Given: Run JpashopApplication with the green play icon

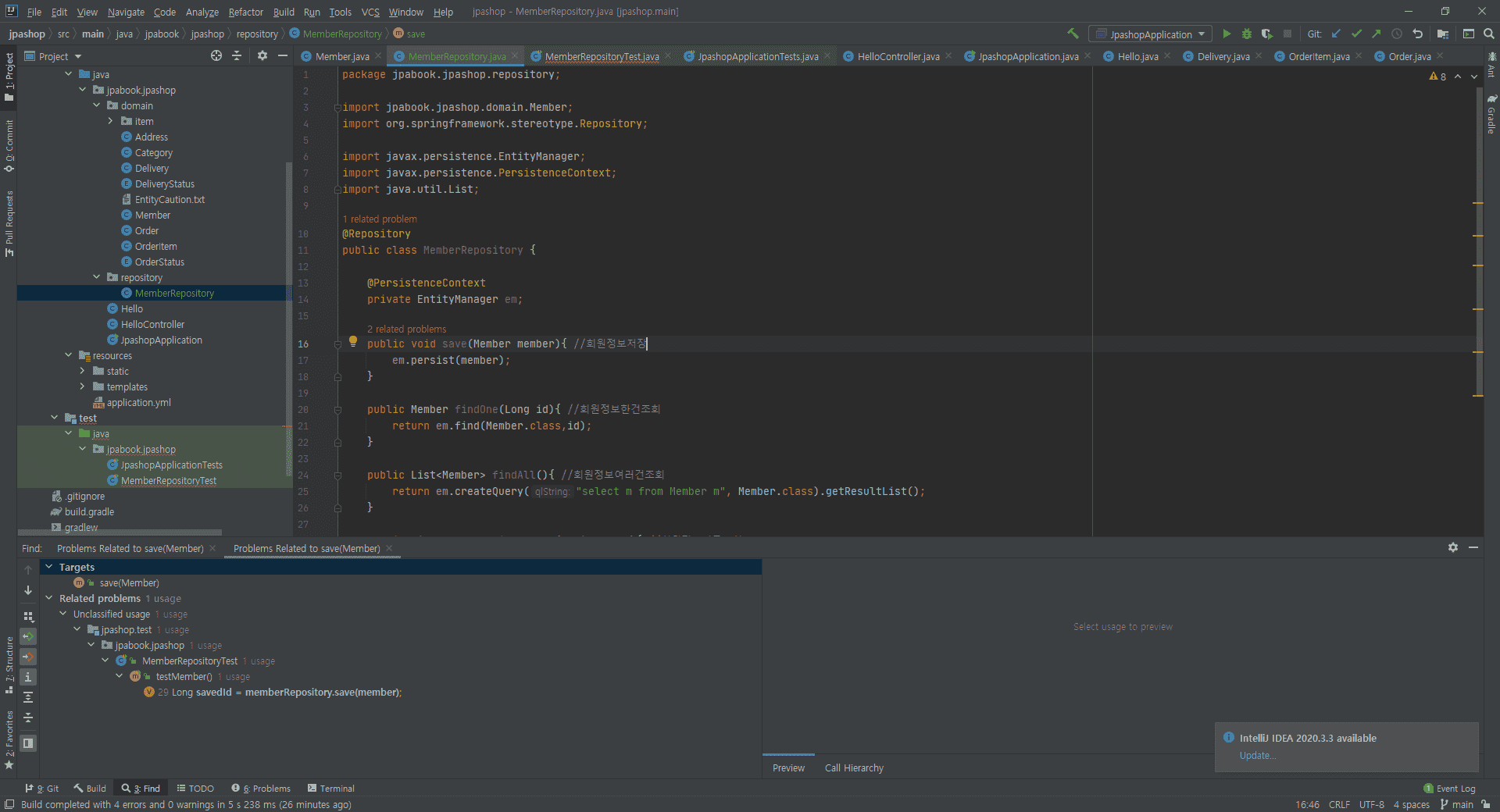Looking at the screenshot, I should click(1227, 34).
